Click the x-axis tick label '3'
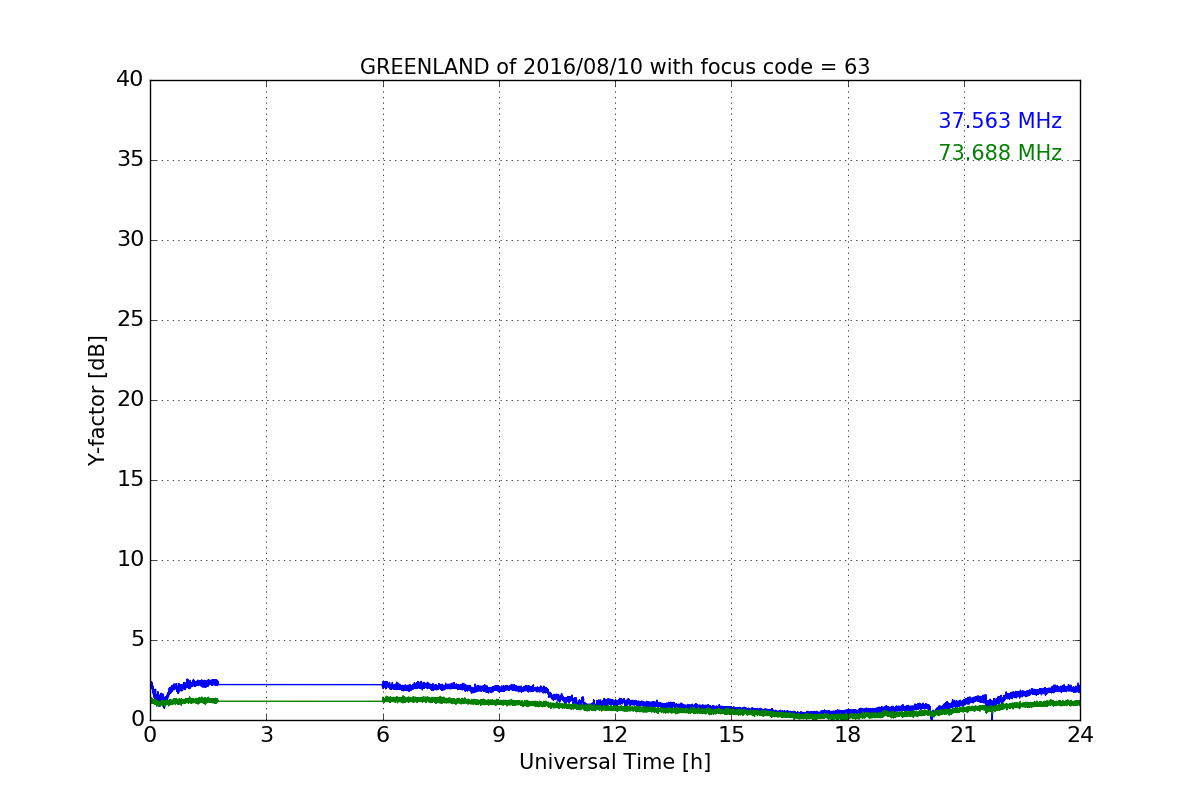This screenshot has height=800, width=1200. (266, 735)
